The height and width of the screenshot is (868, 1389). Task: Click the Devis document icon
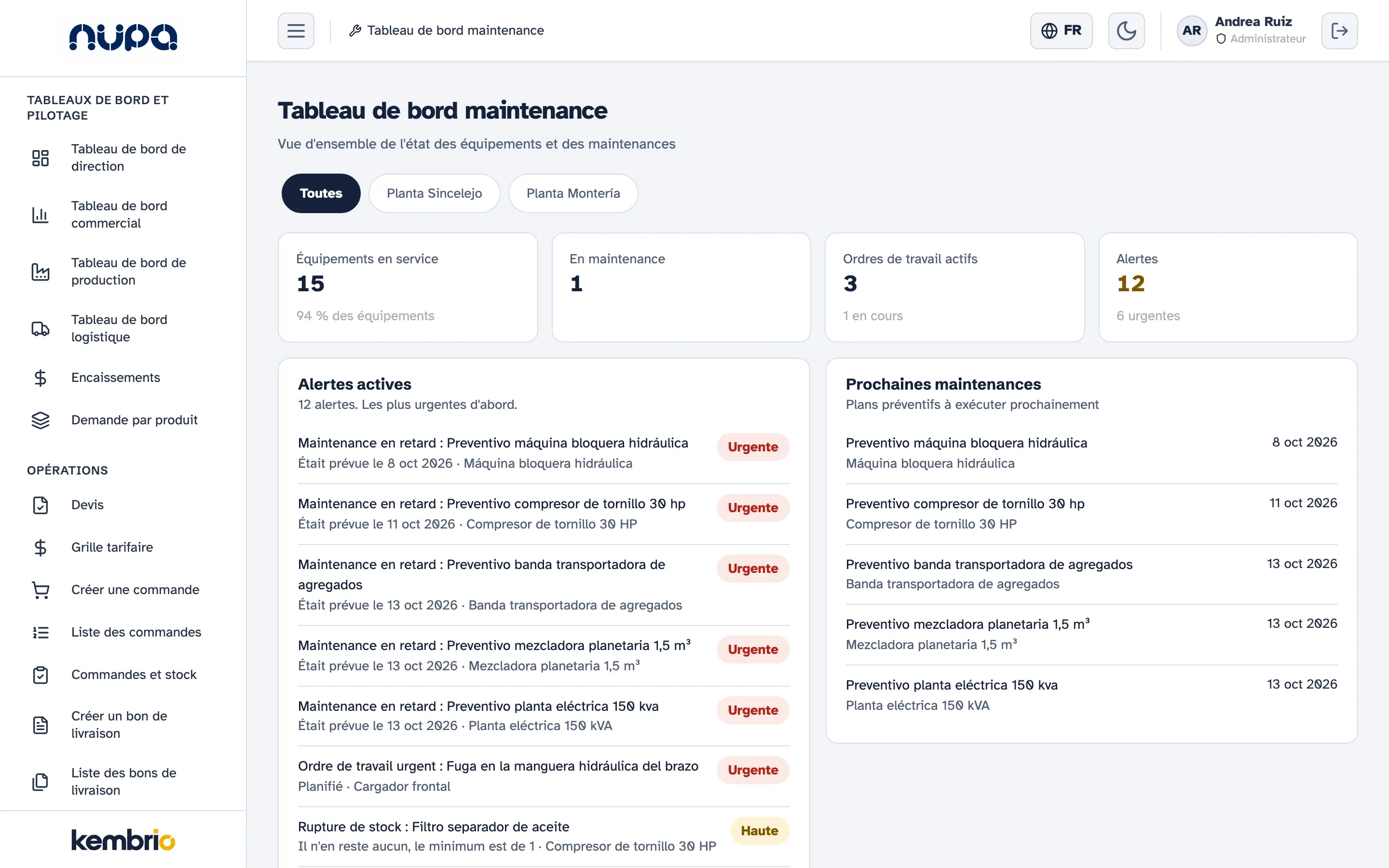[40, 505]
